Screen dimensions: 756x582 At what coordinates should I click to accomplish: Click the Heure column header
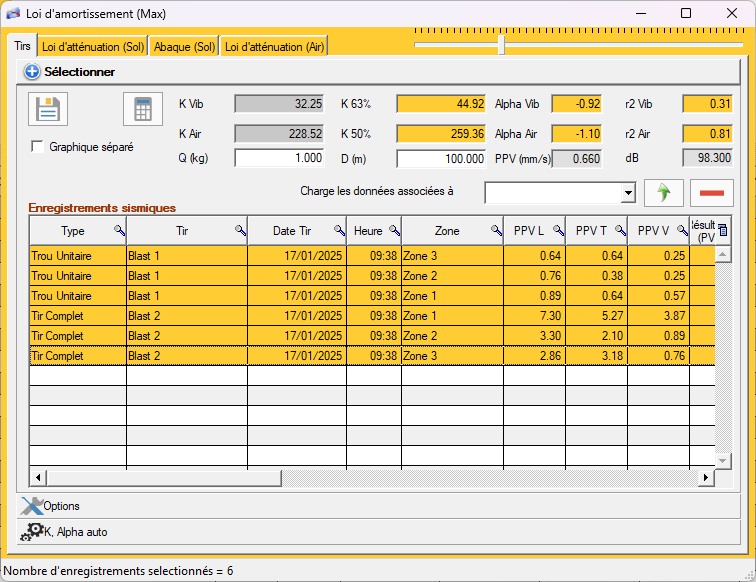tap(374, 230)
